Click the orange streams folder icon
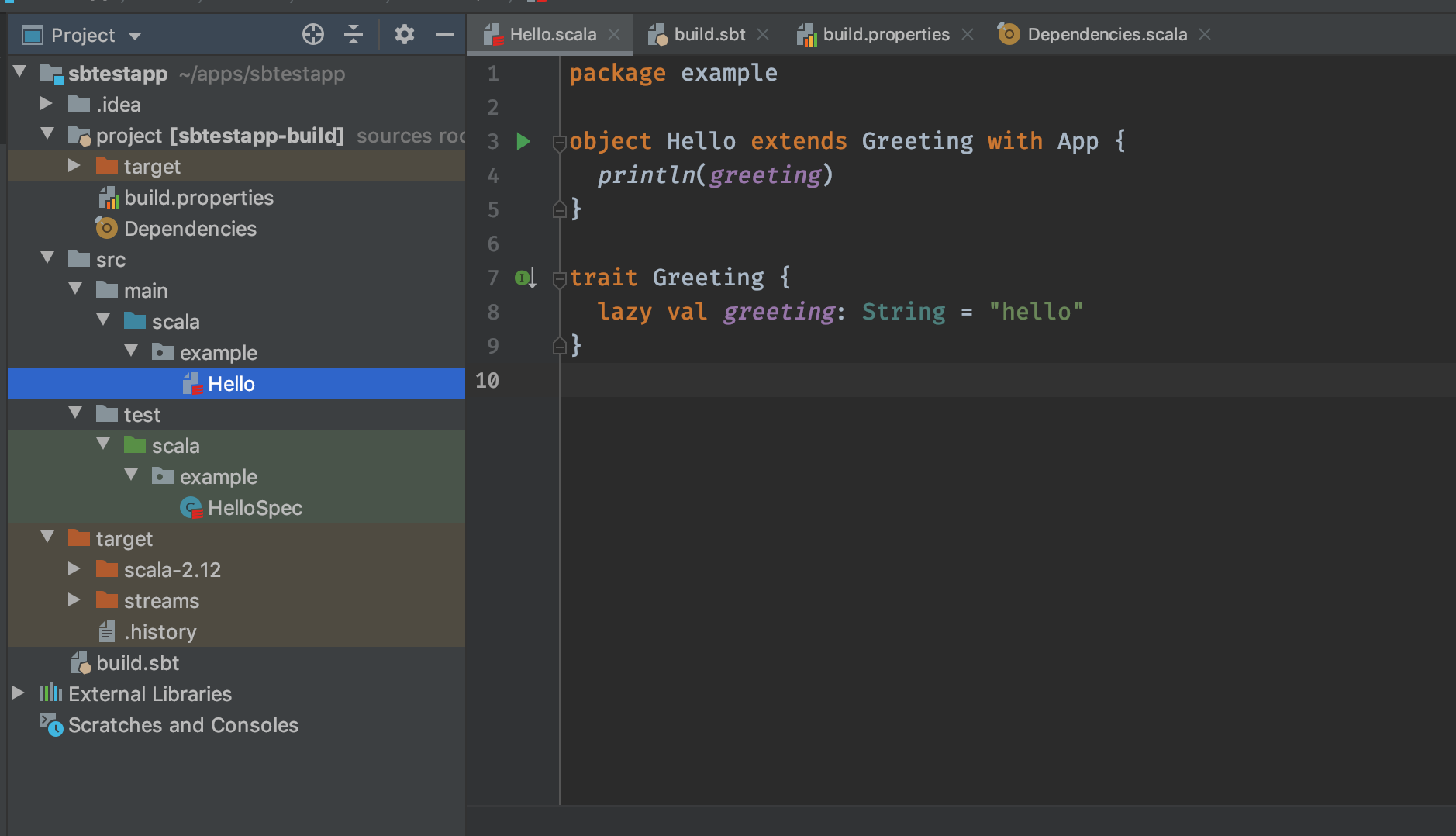This screenshot has width=1456, height=836. click(x=107, y=599)
